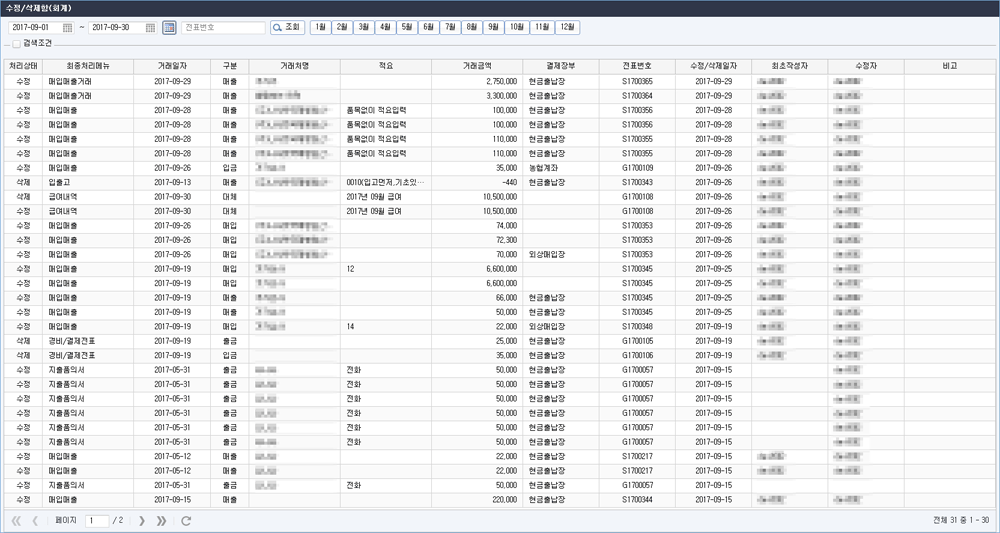Select the 9월 month button
Image resolution: width=1000 pixels, height=533 pixels.
tap(494, 27)
